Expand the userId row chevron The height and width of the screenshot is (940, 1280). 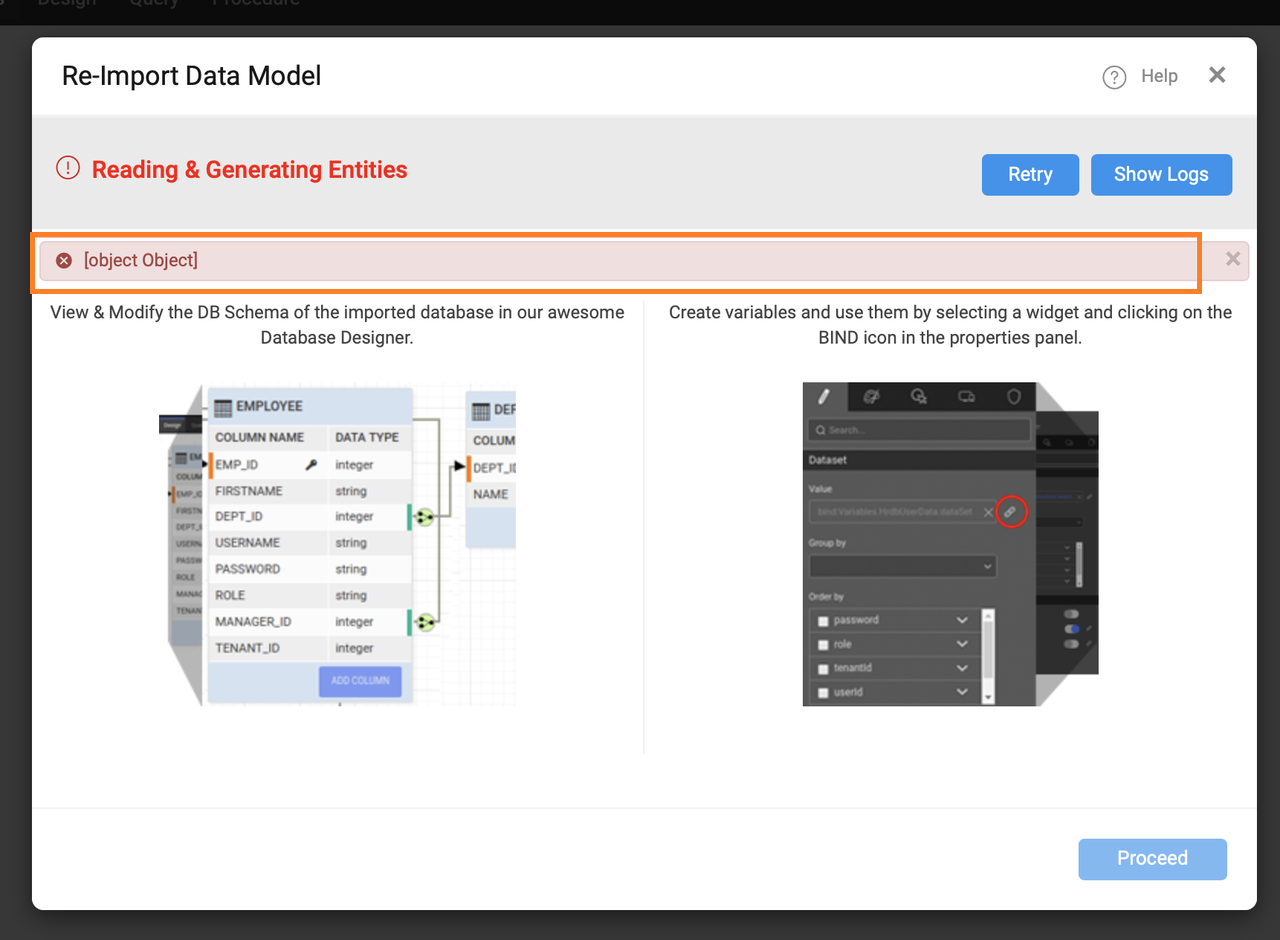[962, 691]
